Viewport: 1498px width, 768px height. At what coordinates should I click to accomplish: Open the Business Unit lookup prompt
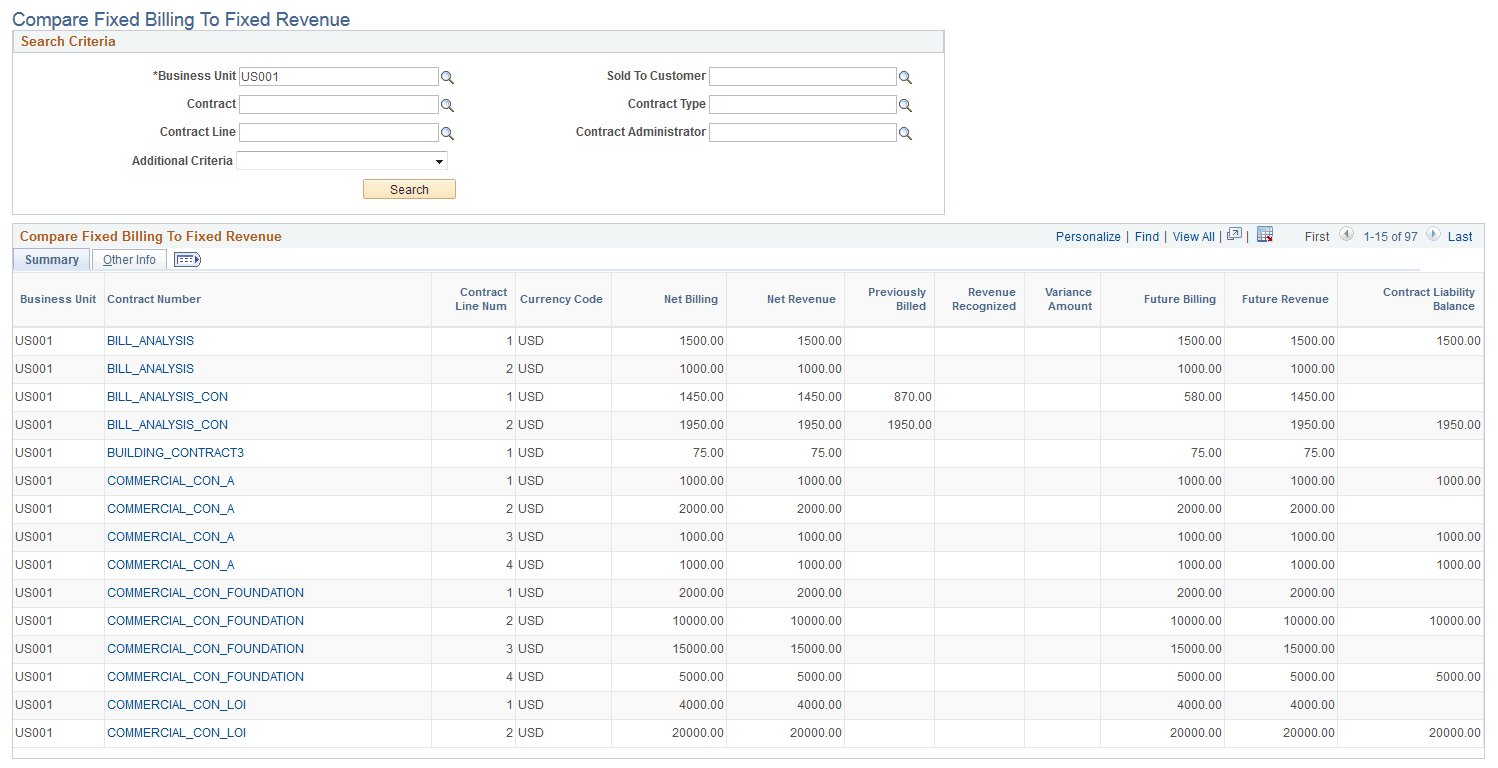(447, 76)
